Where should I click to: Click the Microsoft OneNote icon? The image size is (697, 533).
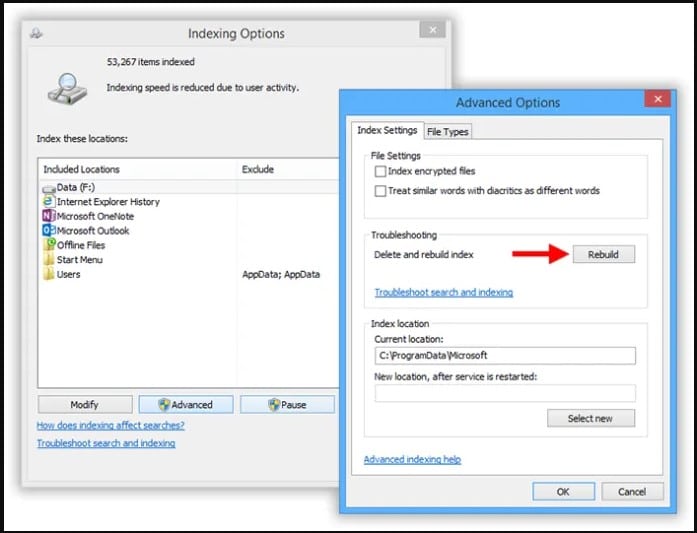pyautogui.click(x=48, y=216)
